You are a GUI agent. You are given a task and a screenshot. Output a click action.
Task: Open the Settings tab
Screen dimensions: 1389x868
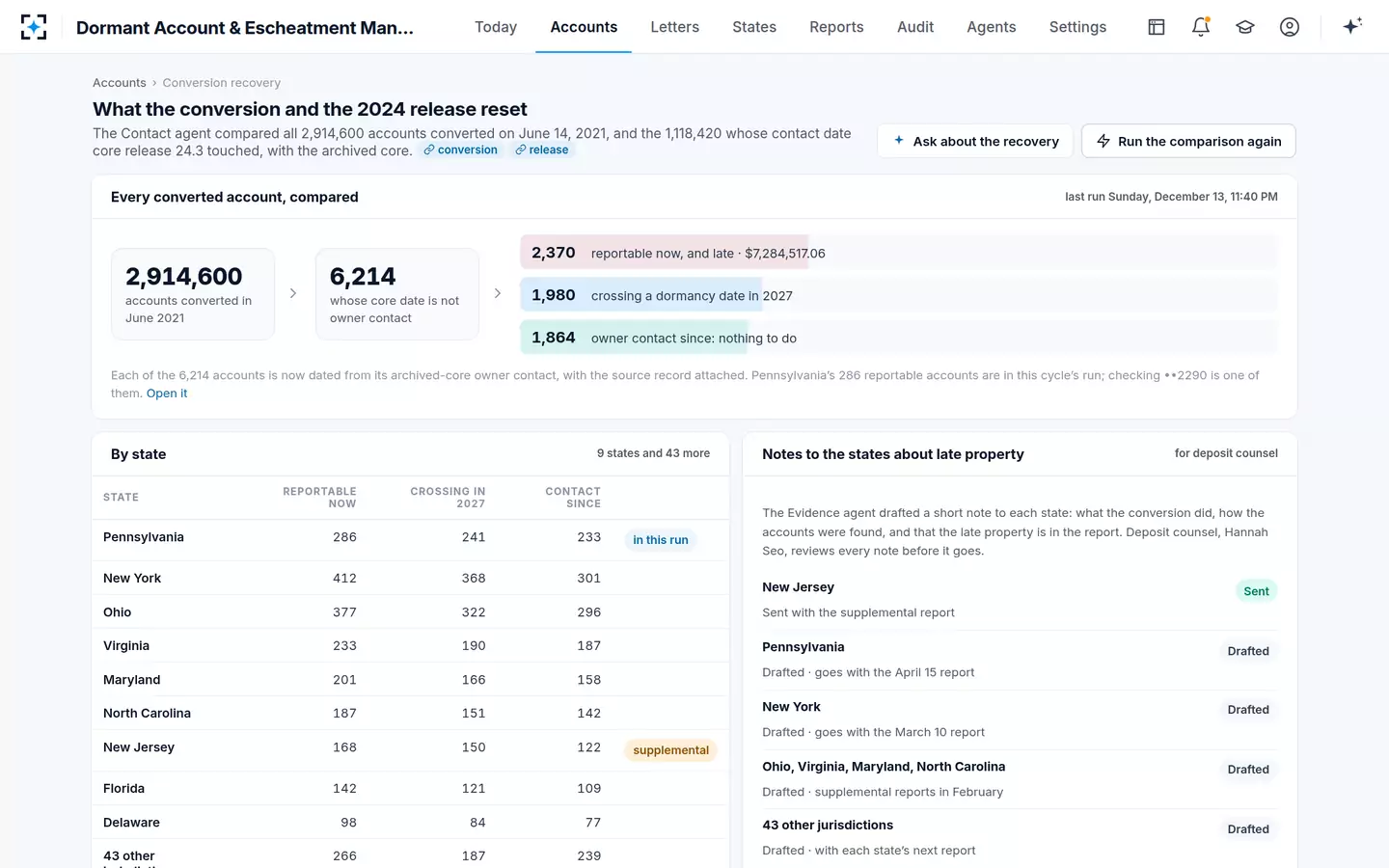[1077, 27]
